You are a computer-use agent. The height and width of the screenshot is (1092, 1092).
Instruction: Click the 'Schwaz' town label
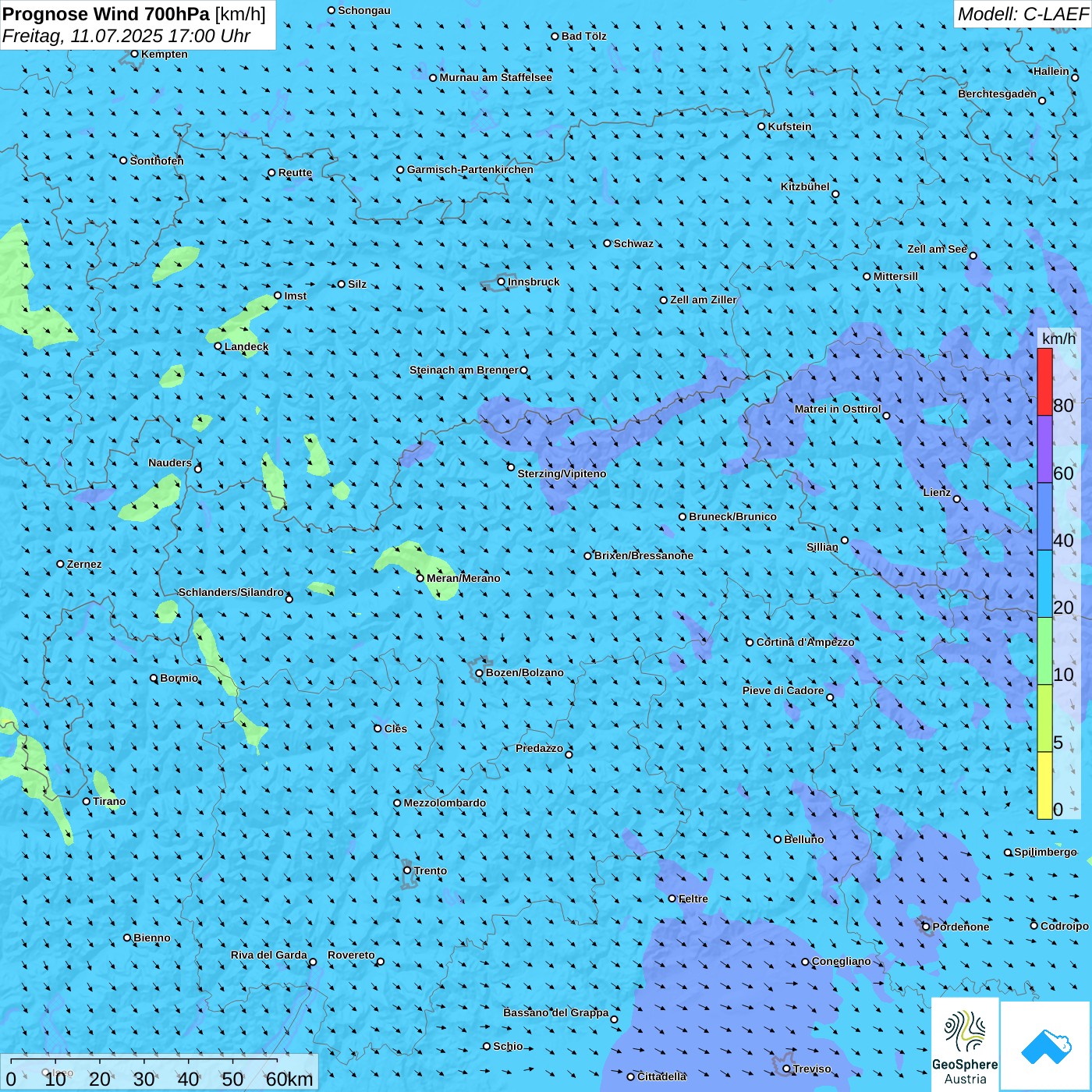click(633, 243)
